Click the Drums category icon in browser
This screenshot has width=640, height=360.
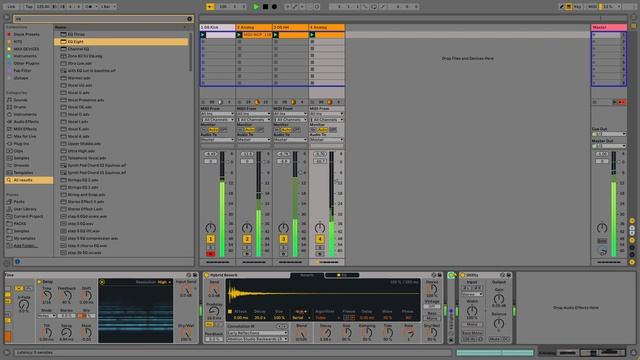click(9, 107)
